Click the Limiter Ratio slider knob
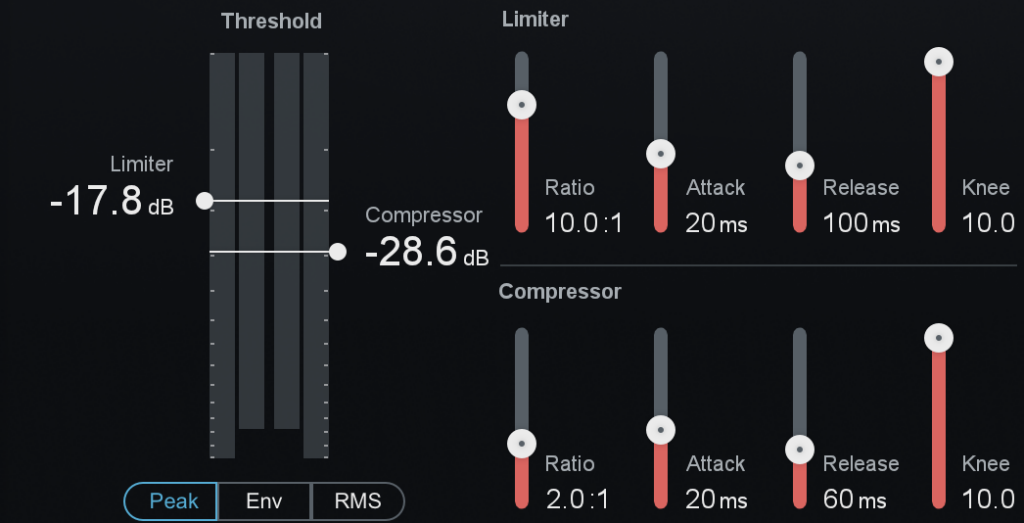 click(x=522, y=104)
